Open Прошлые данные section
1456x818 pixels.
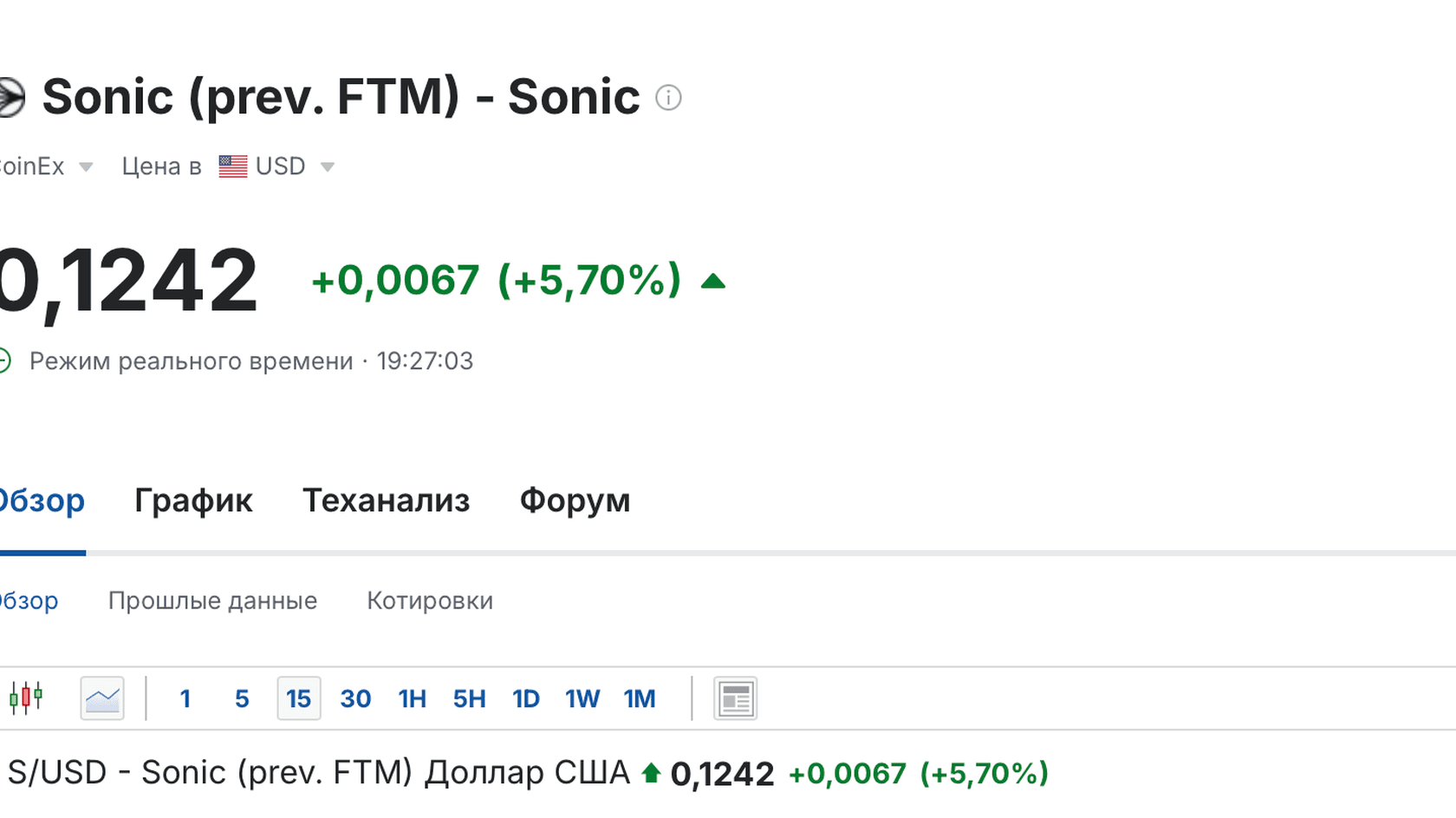tap(212, 600)
